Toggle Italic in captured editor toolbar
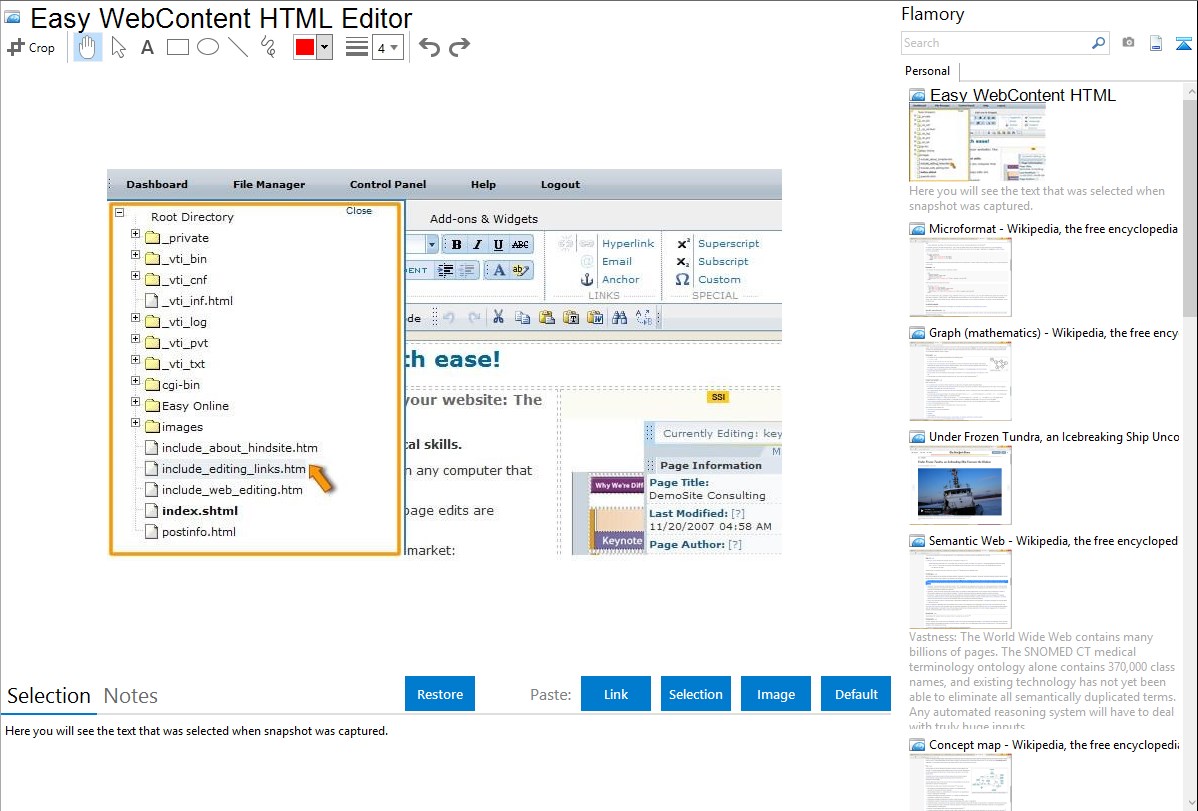 tap(478, 245)
